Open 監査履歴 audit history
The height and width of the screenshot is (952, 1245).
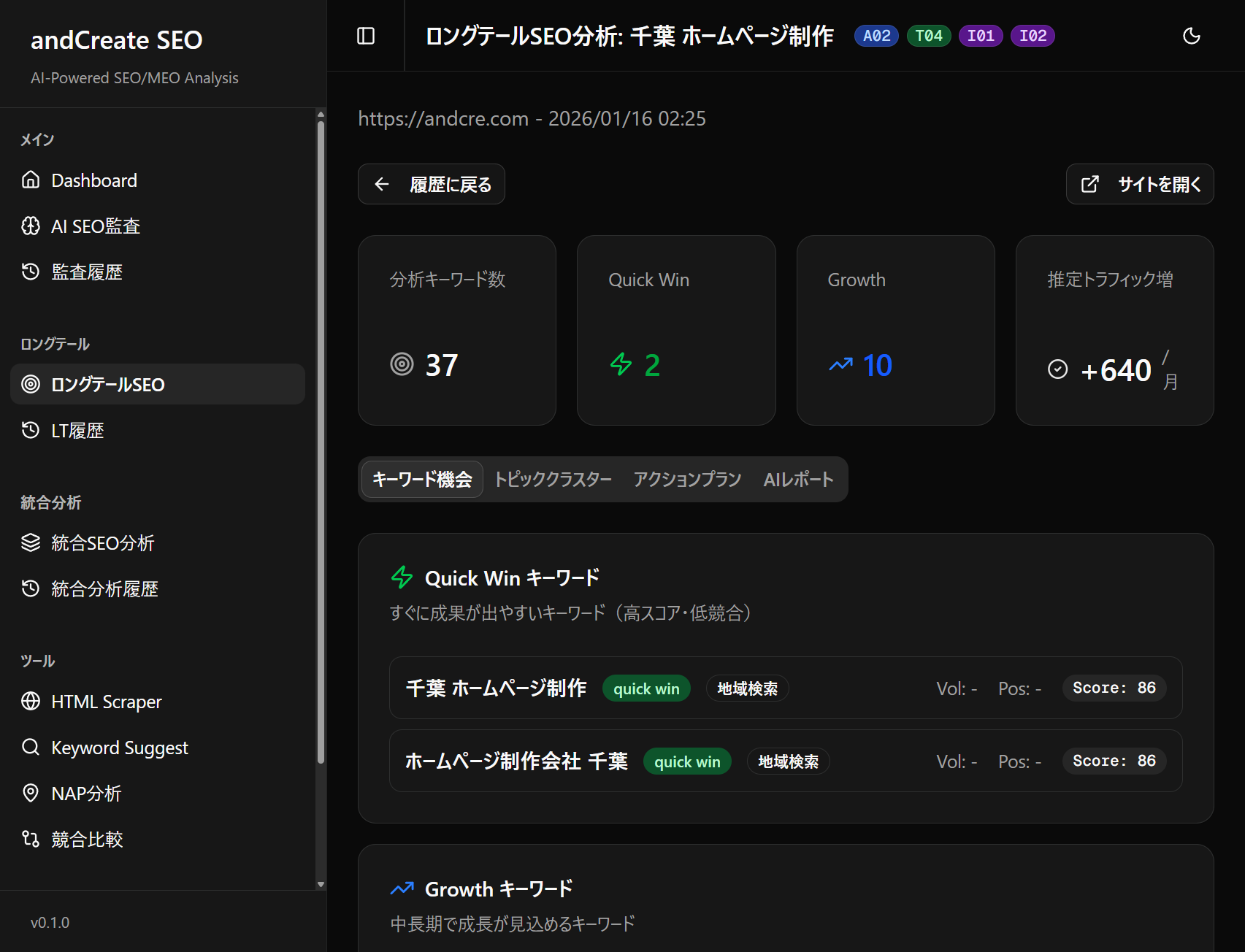(x=88, y=272)
